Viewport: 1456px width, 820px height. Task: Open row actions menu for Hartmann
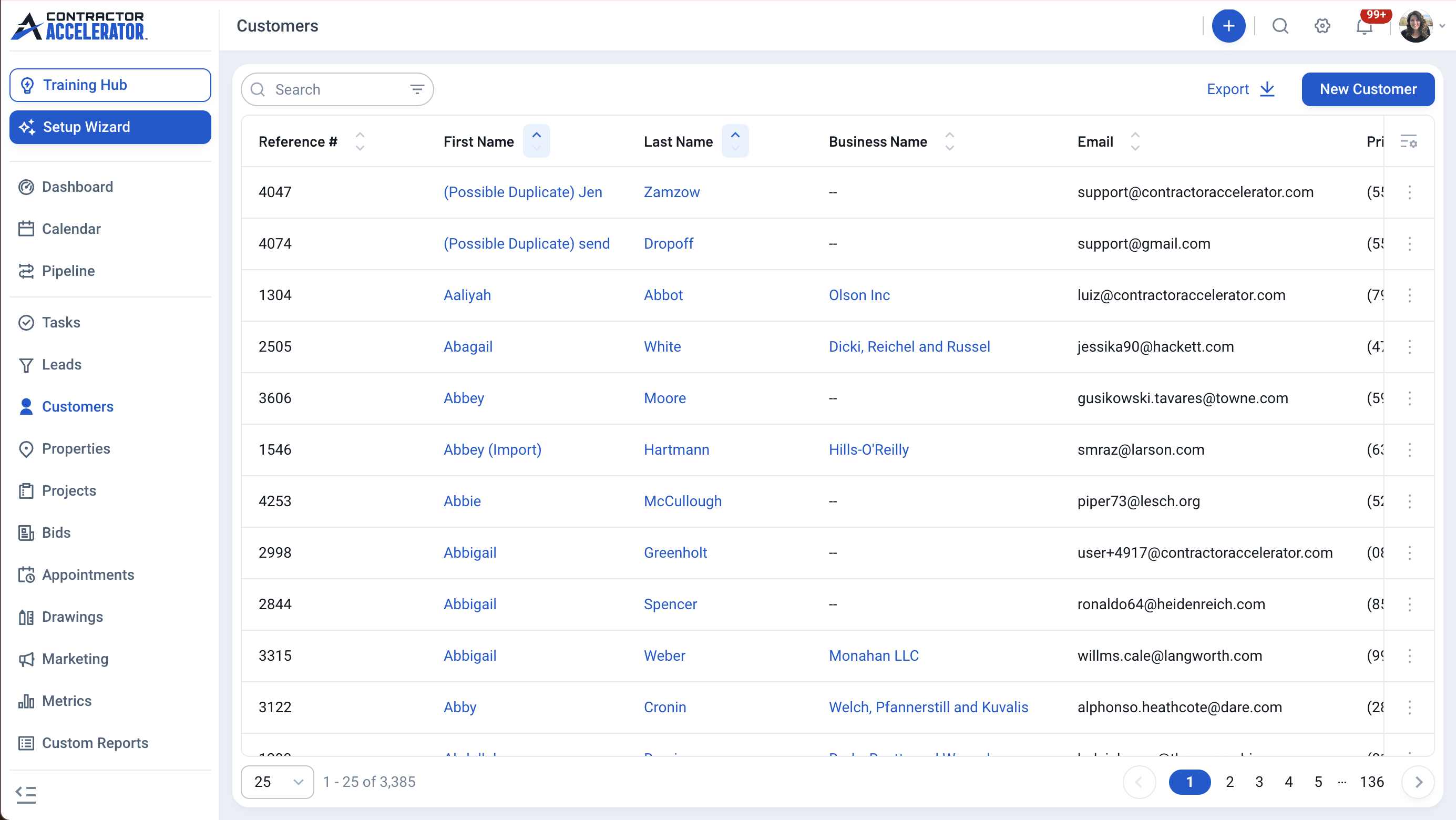pyautogui.click(x=1409, y=450)
